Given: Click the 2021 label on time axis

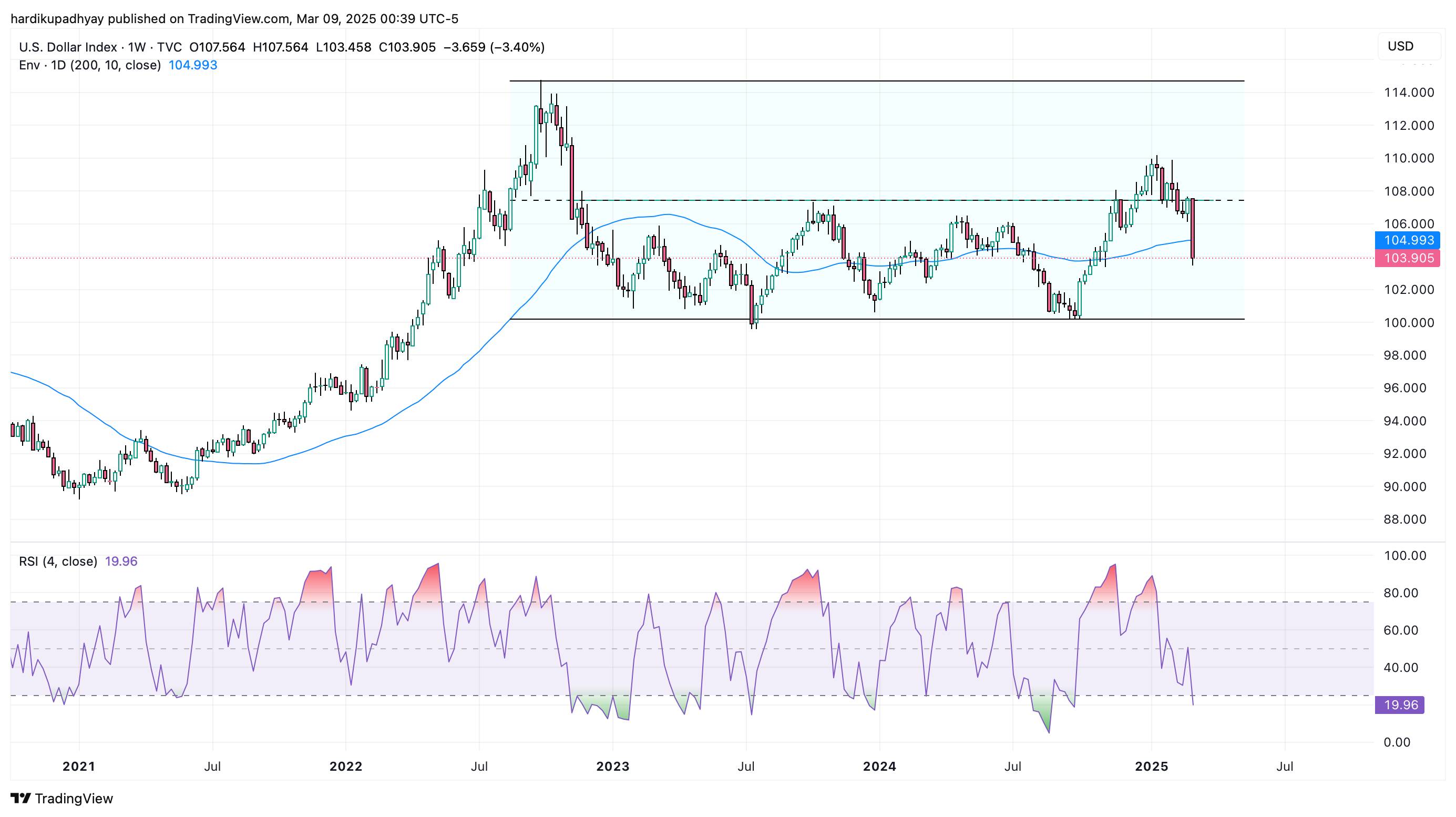Looking at the screenshot, I should (78, 766).
